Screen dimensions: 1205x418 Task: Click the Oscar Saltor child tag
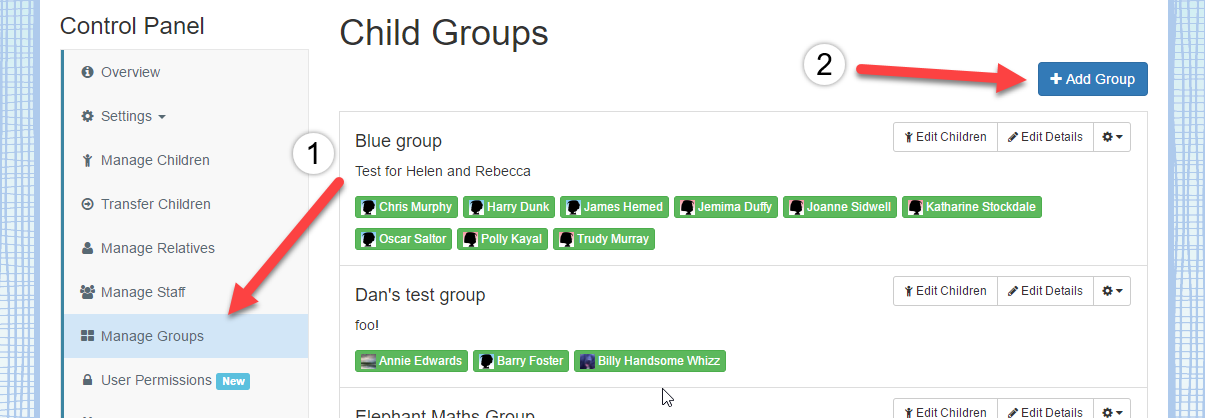pos(404,239)
